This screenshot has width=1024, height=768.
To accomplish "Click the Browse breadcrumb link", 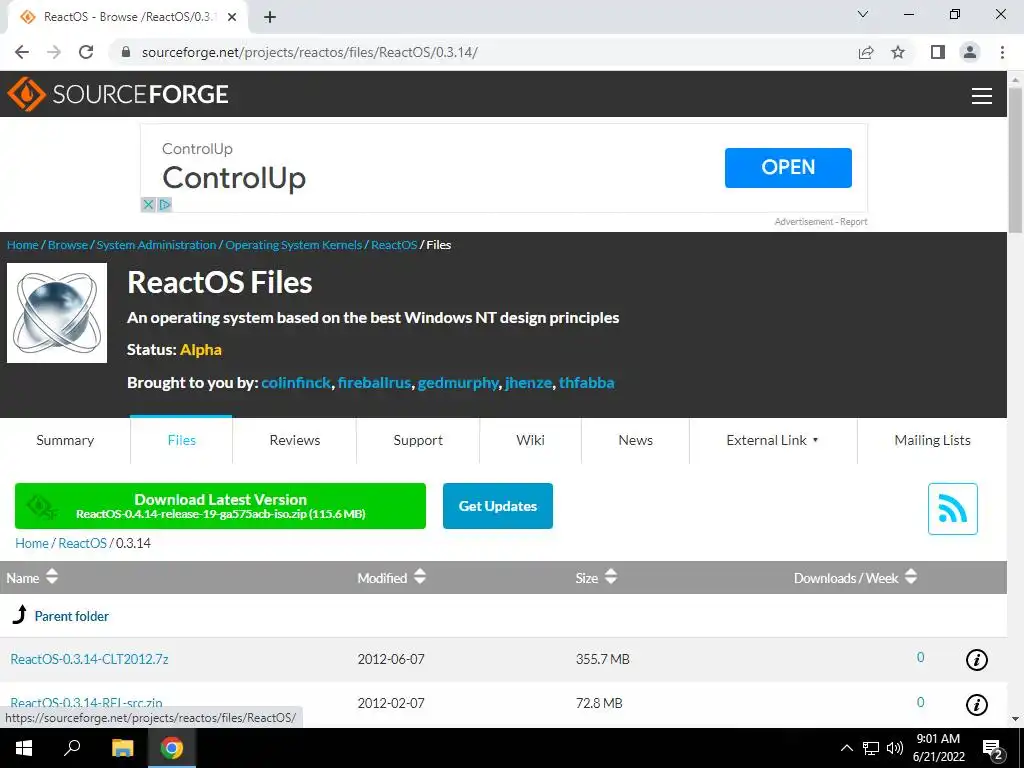I will pyautogui.click(x=67, y=245).
